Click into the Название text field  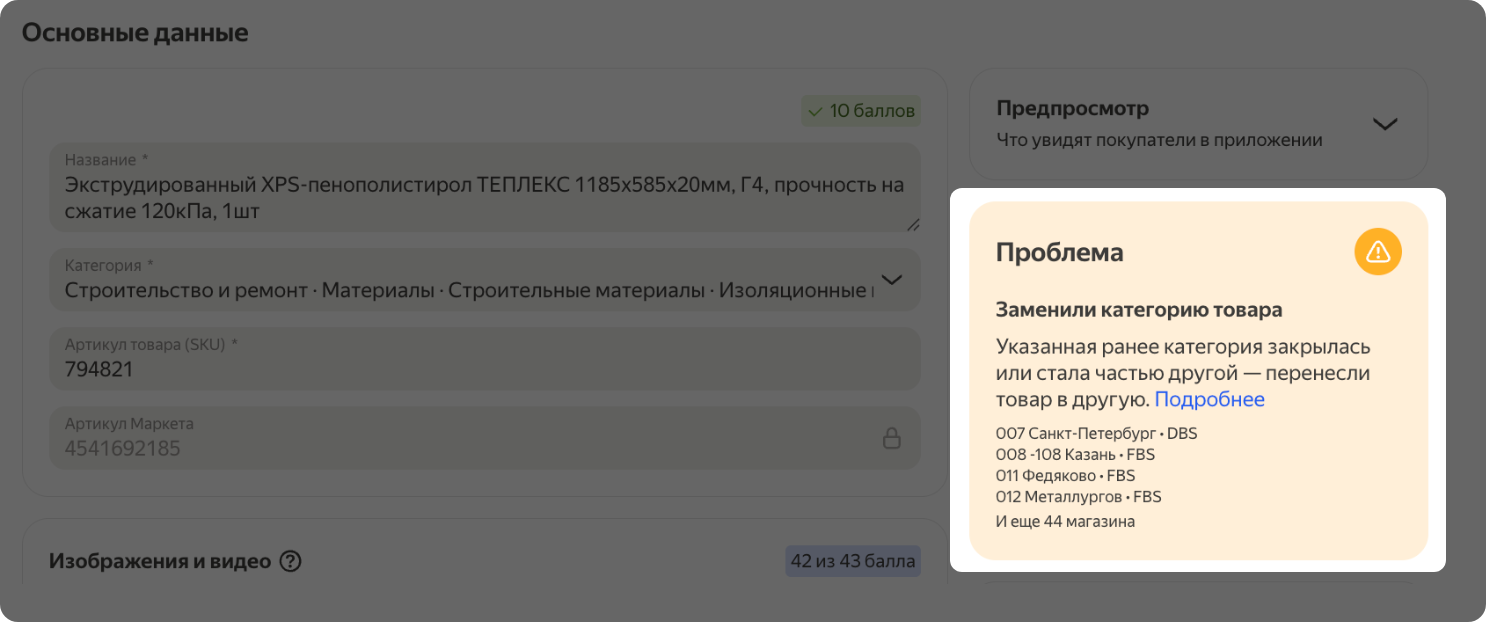tap(485, 188)
